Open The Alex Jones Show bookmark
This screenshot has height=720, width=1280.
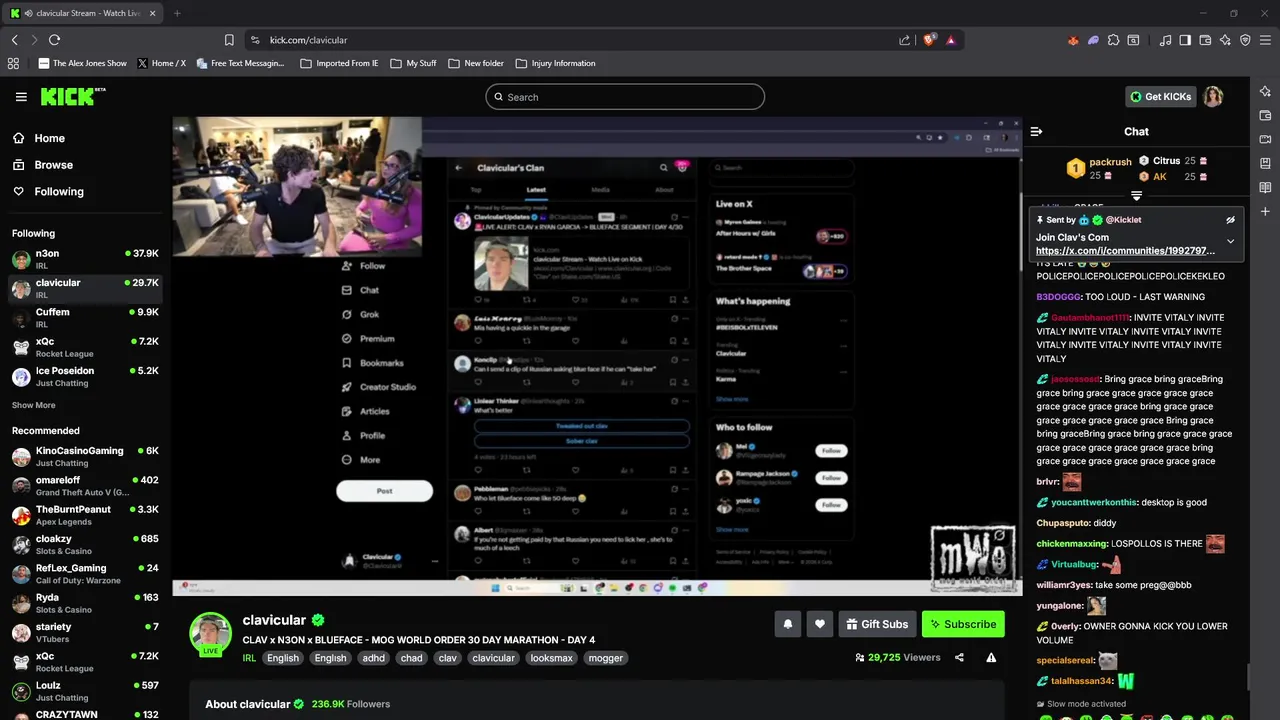point(83,63)
